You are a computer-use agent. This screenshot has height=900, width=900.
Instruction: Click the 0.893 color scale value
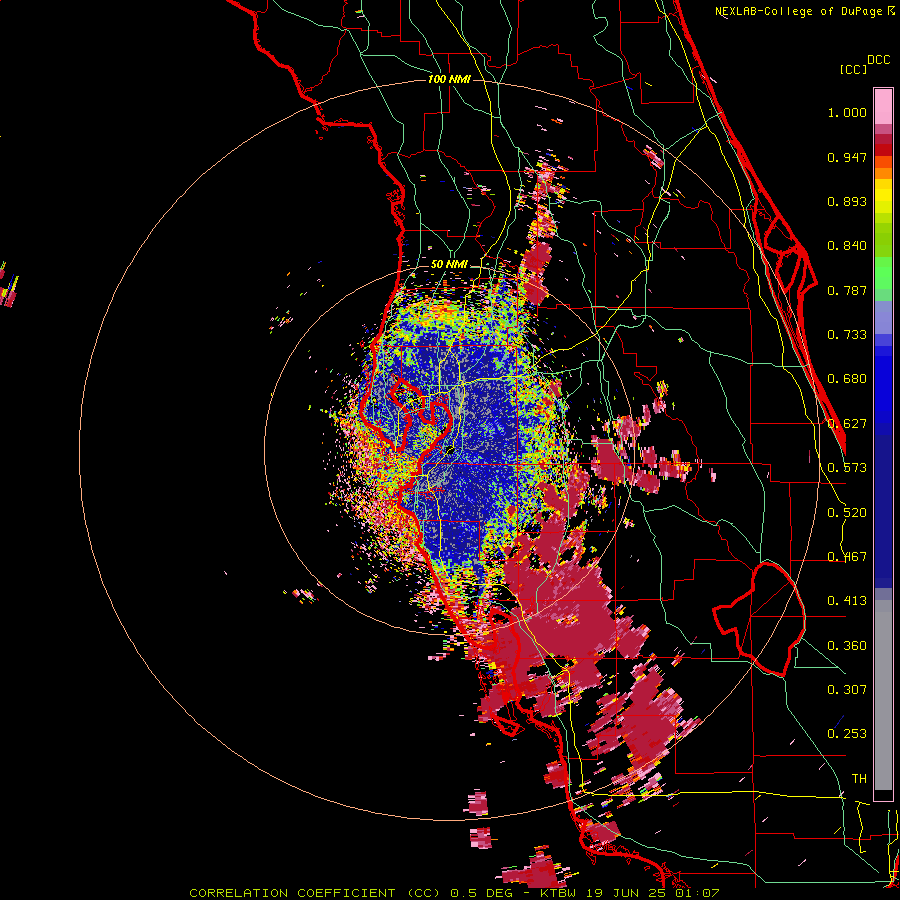point(847,201)
